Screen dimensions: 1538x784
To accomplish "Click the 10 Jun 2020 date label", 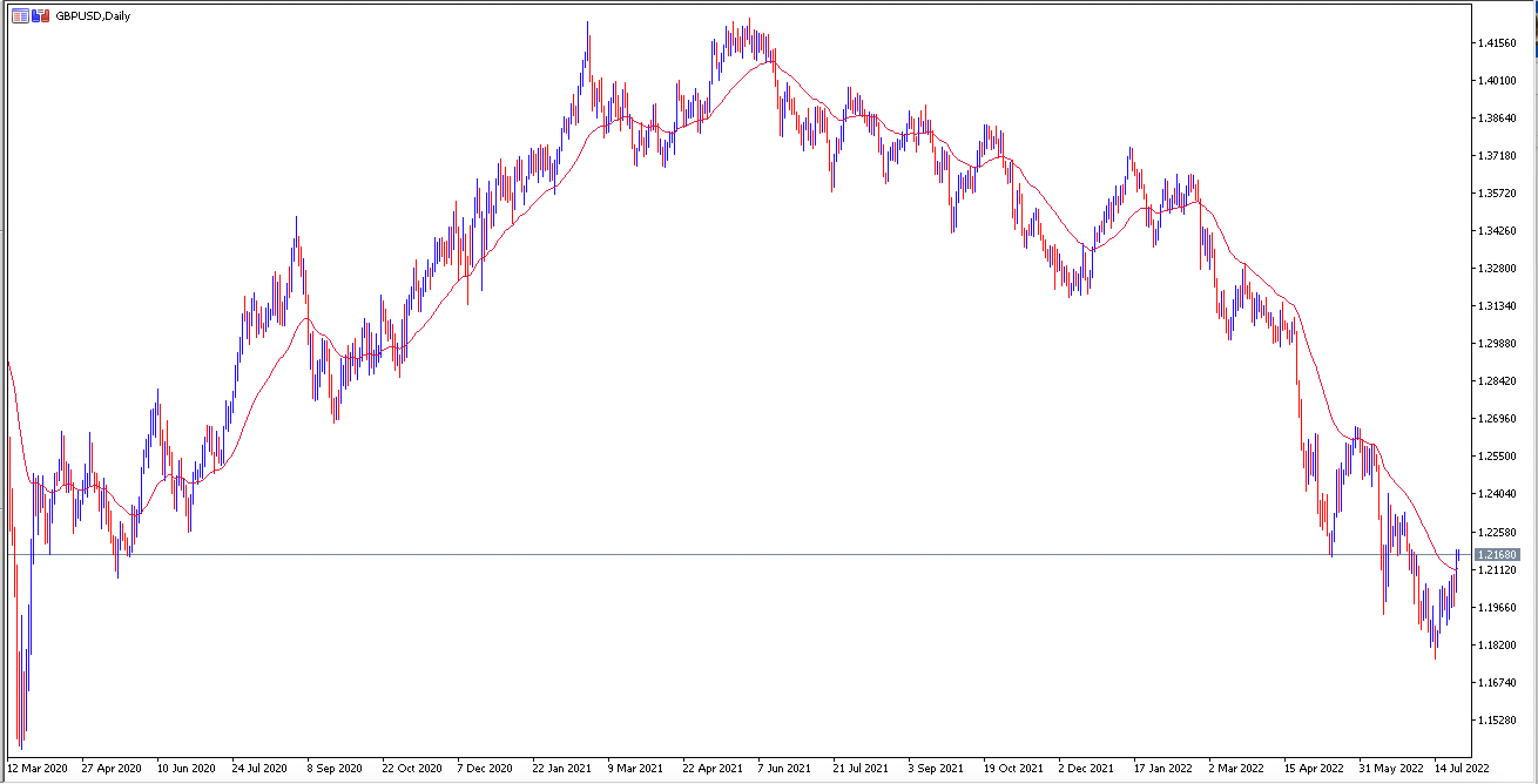I will click(186, 769).
